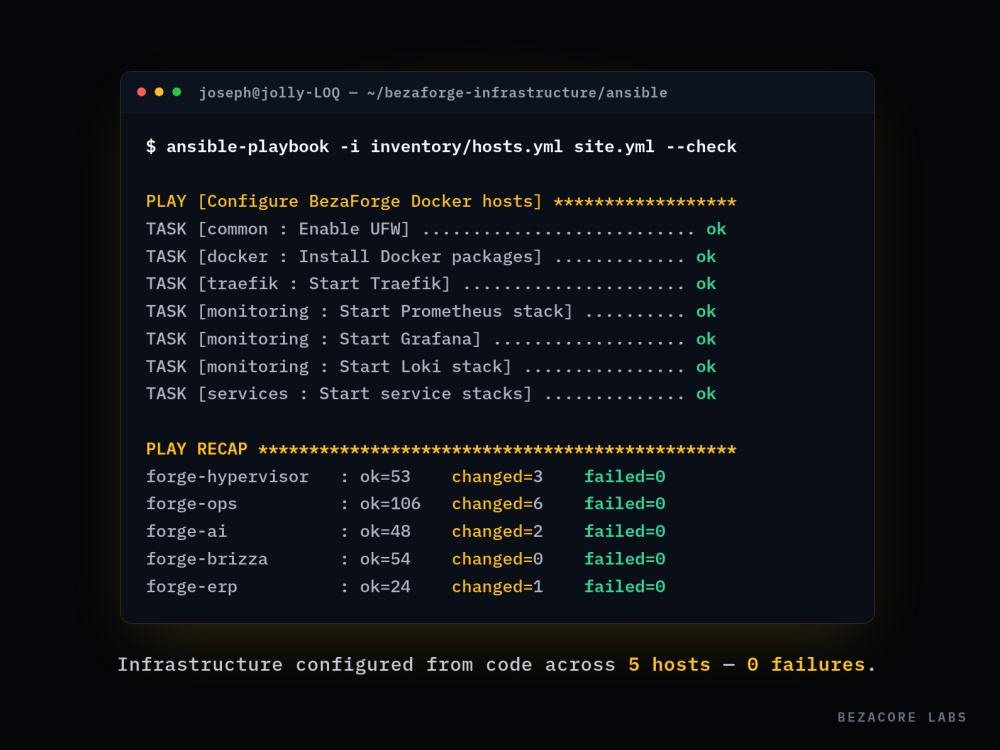Click ok=106 for forge-ops
Viewport: 1000px width, 750px height.
390,504
